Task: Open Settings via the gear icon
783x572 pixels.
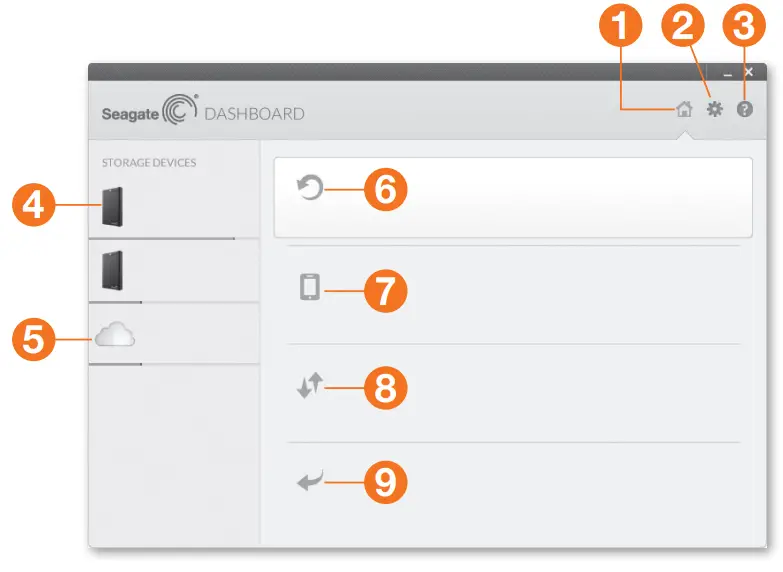Action: (715, 109)
